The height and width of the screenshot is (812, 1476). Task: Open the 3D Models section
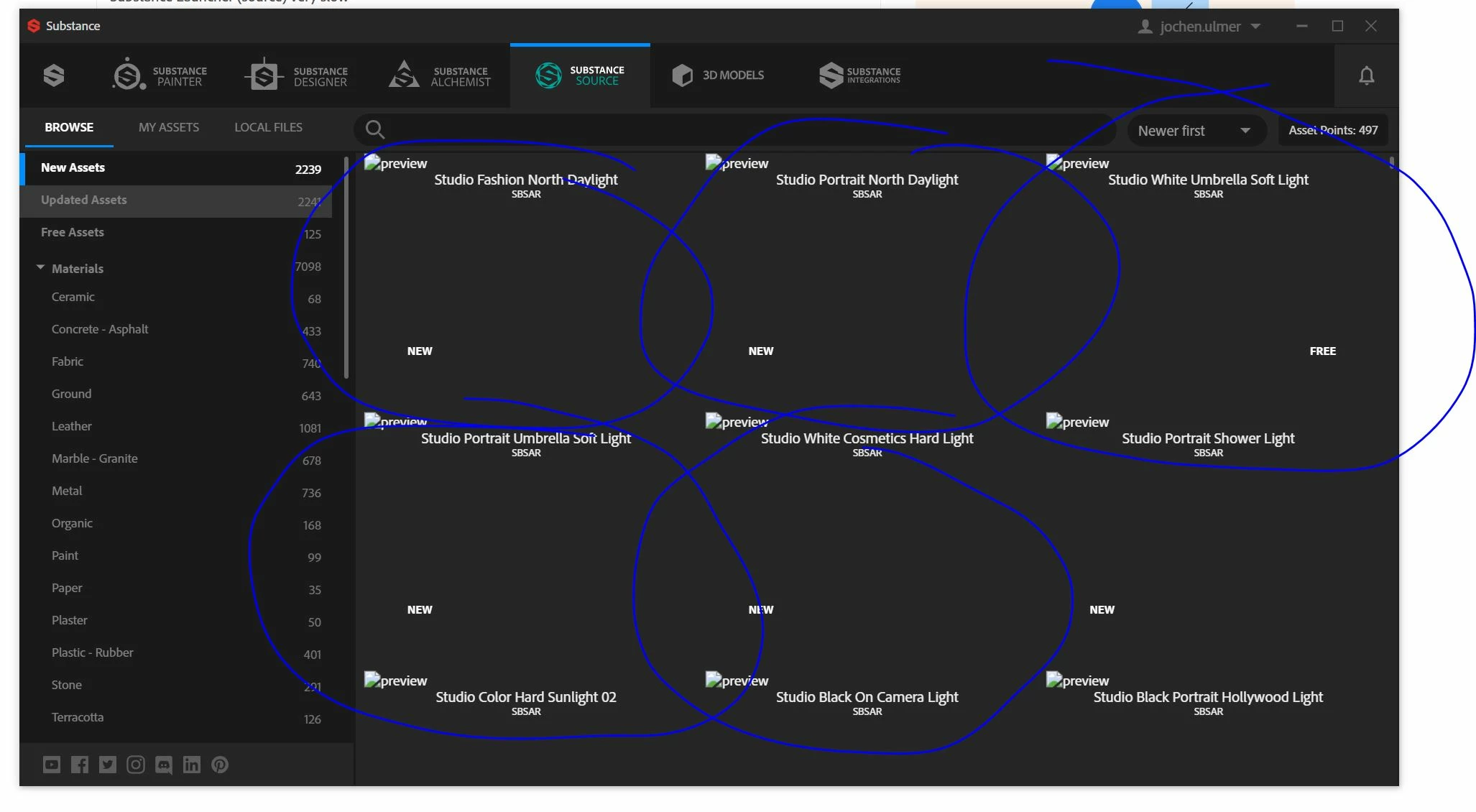[718, 75]
